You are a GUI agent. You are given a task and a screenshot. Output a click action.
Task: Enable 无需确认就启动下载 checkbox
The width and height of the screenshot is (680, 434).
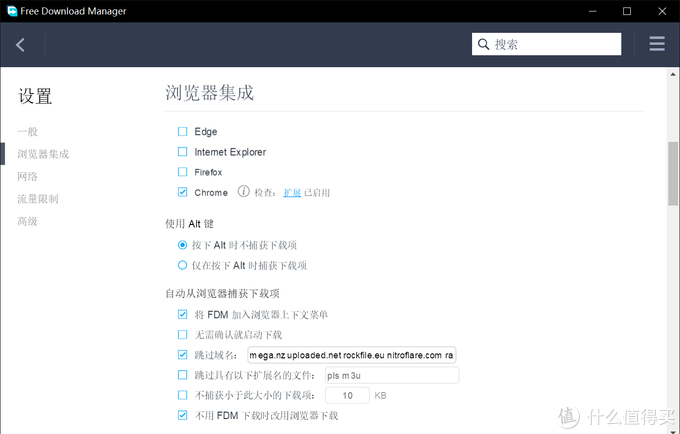click(x=182, y=334)
